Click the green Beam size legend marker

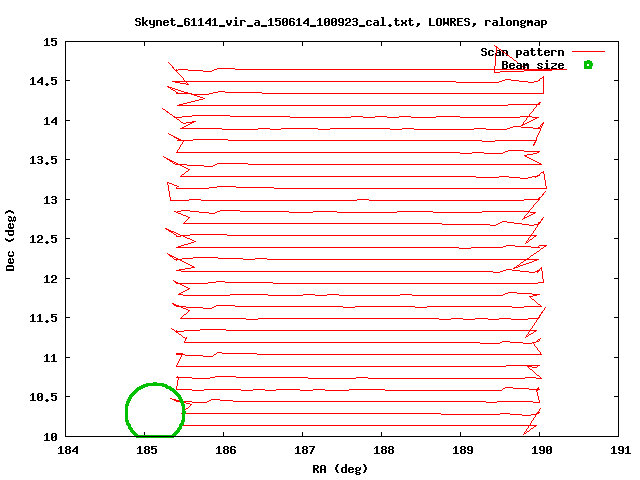click(588, 65)
